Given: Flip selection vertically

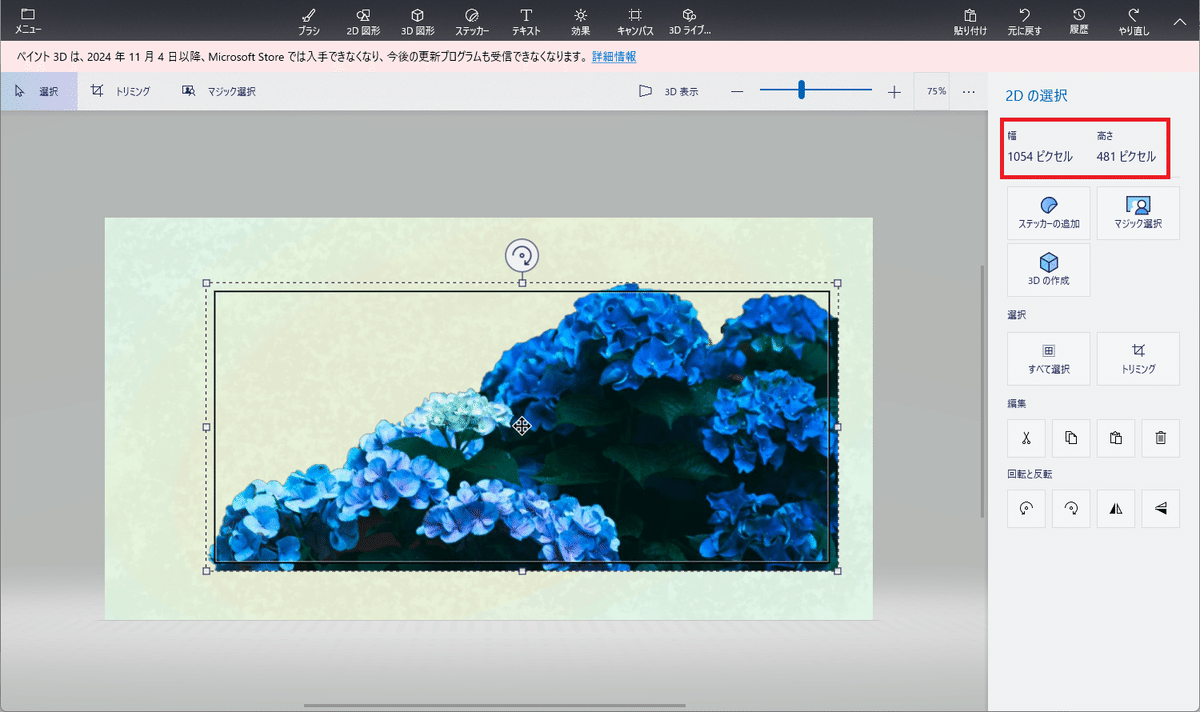Looking at the screenshot, I should (1161, 508).
